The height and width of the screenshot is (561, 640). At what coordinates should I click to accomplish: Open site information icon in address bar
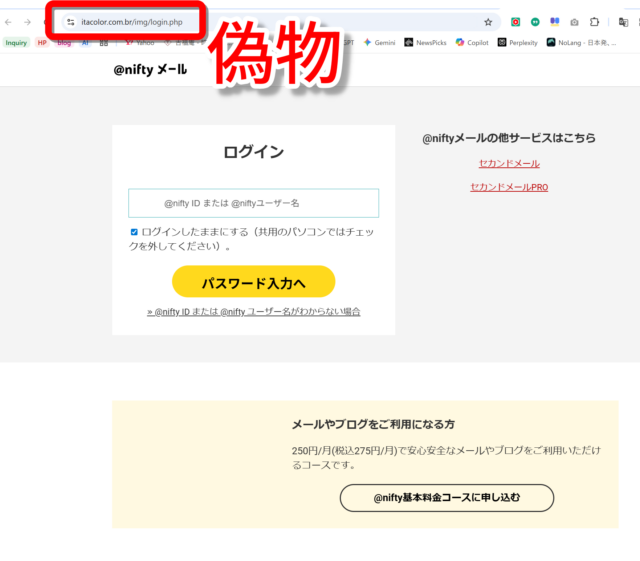pyautogui.click(x=71, y=22)
